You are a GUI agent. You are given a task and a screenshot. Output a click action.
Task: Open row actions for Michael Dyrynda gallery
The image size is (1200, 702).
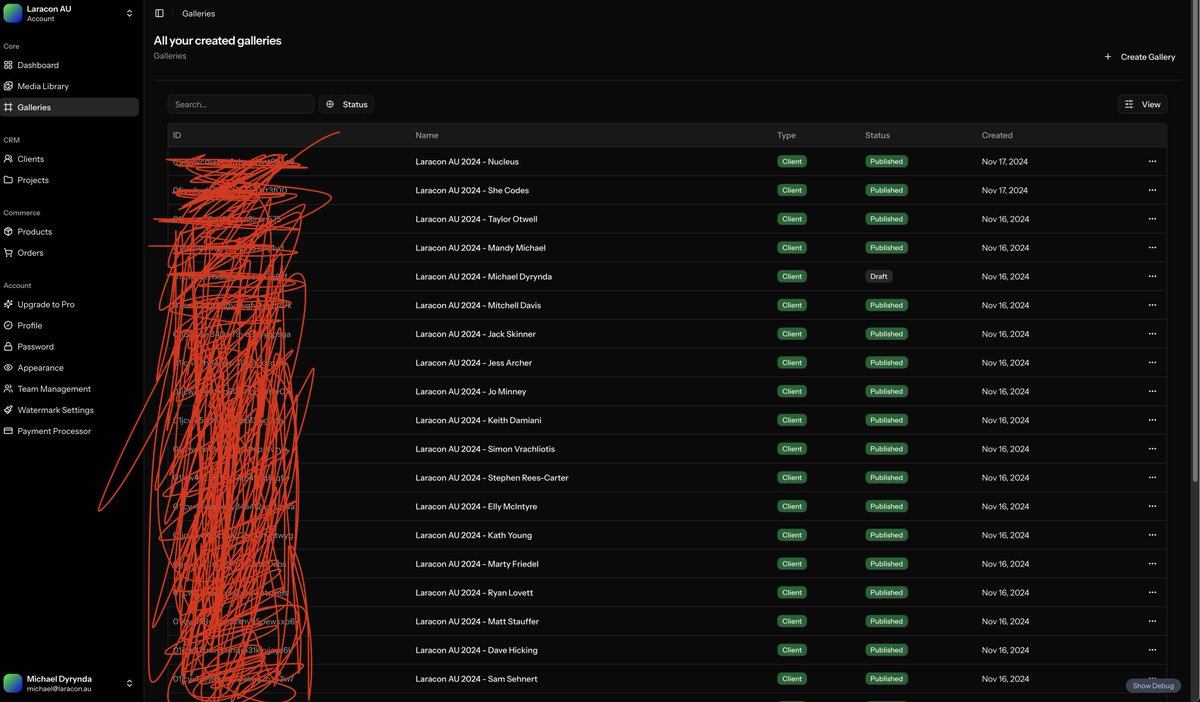(1152, 276)
